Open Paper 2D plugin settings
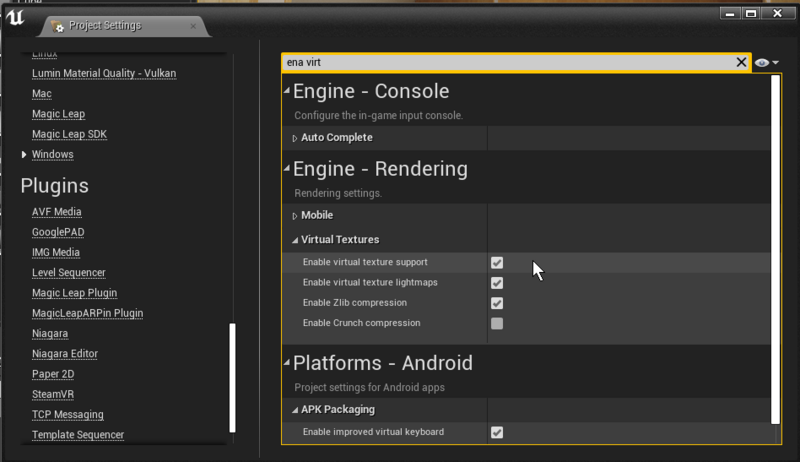Viewport: 800px width, 462px height. [x=53, y=374]
